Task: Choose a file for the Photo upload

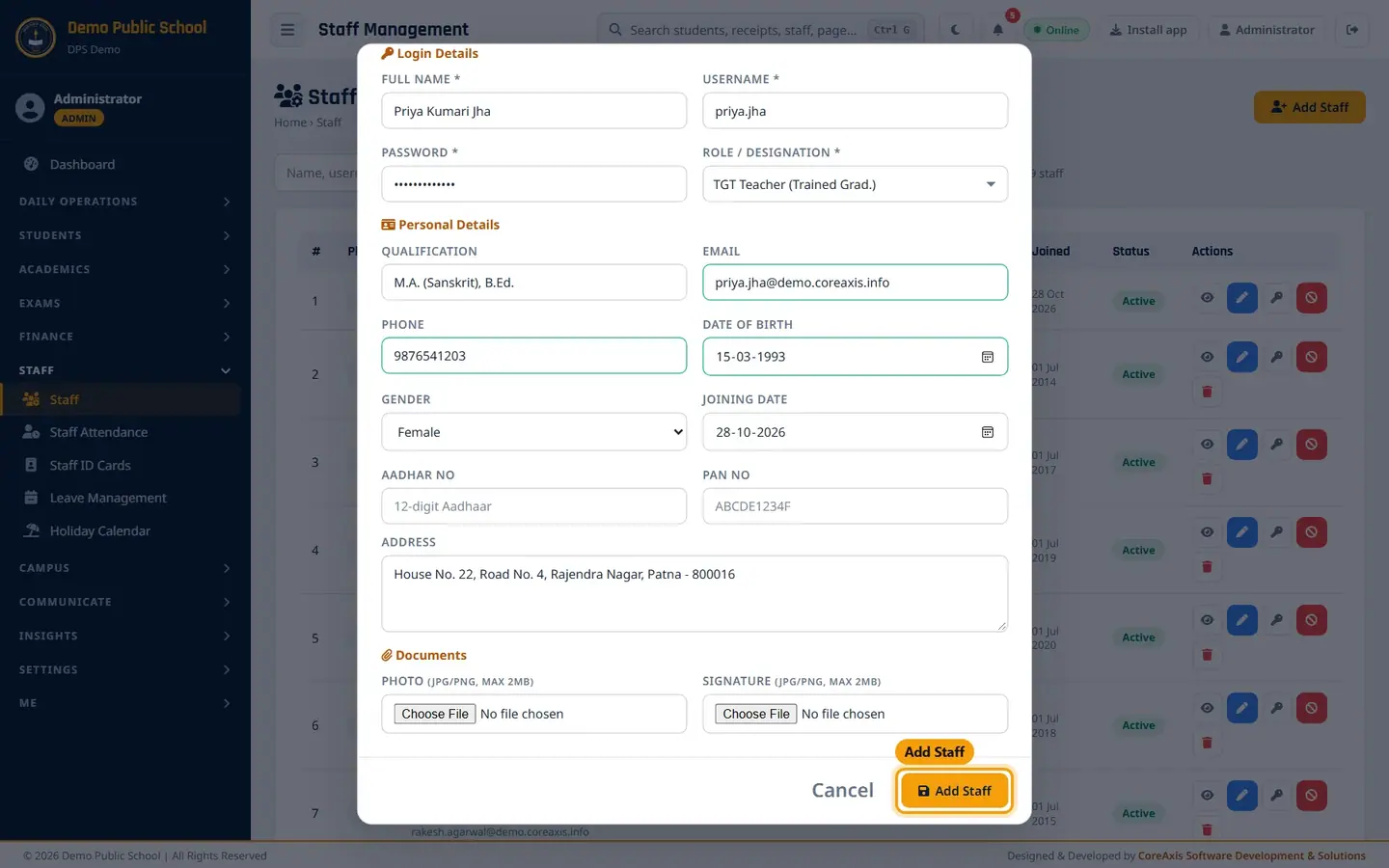Action: click(x=435, y=714)
